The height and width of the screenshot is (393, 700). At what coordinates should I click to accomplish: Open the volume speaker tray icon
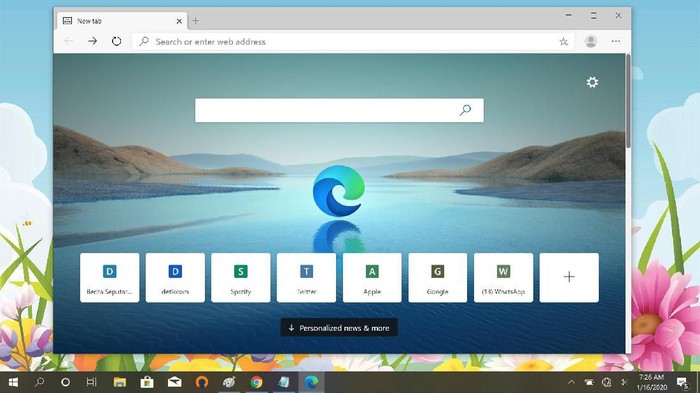tap(624, 382)
